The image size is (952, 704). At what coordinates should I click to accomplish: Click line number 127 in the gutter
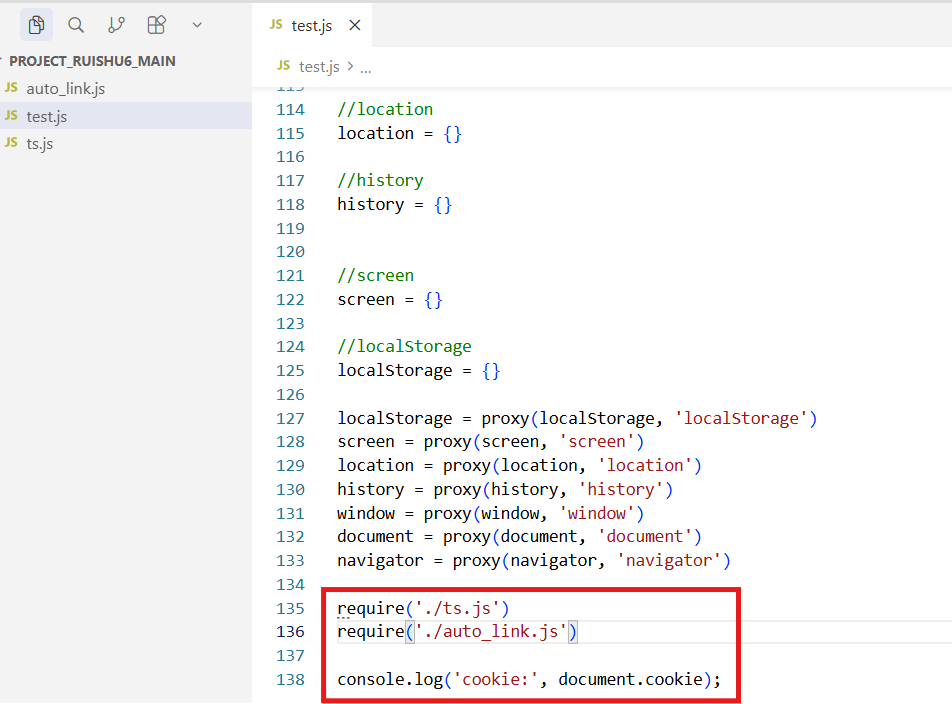290,418
